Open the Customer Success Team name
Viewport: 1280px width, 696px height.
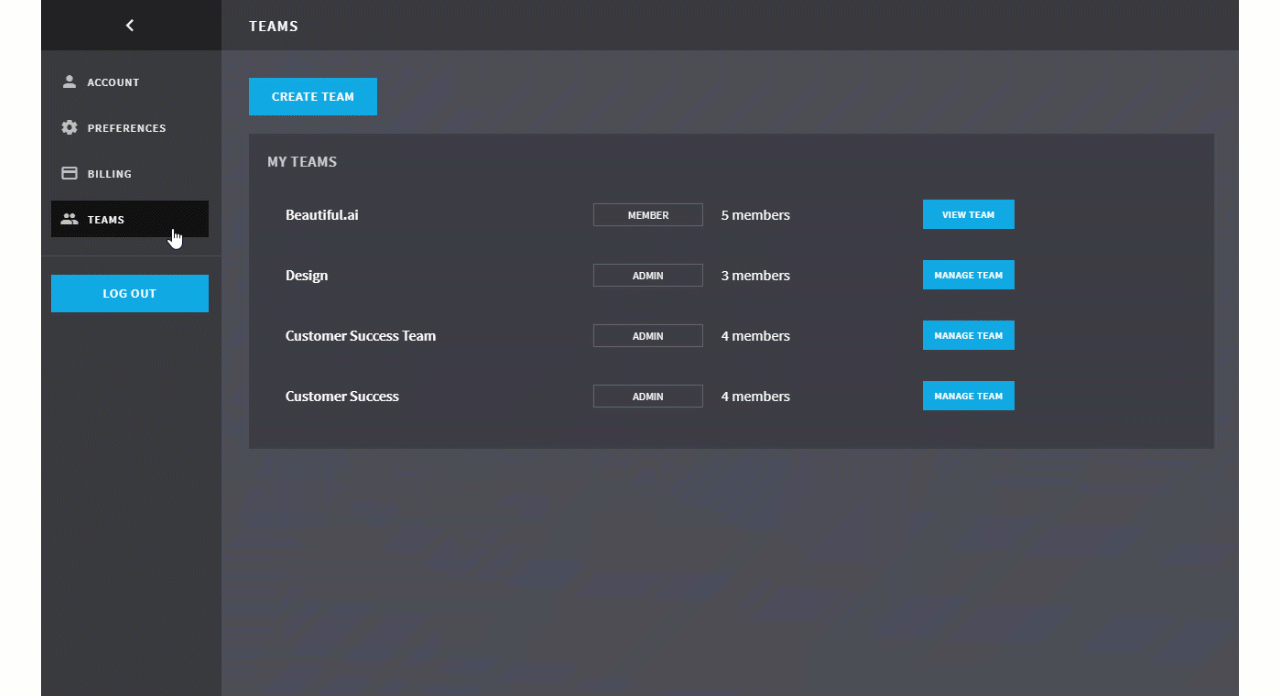coord(360,336)
